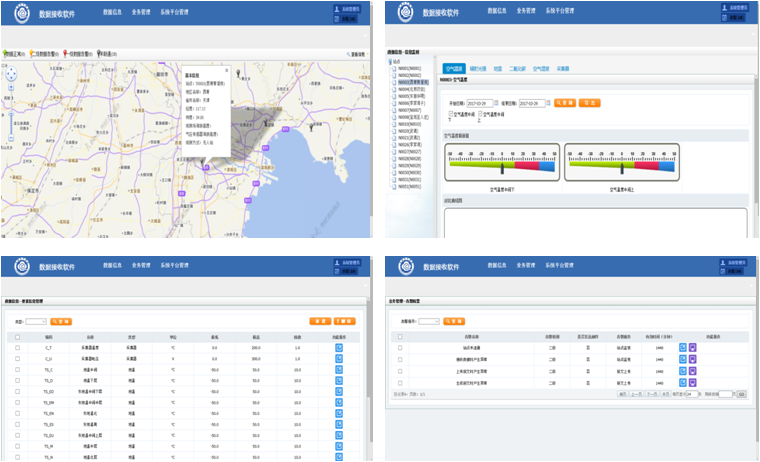
Task: Click the search button beside 类型 dropdown
Action: click(61, 321)
